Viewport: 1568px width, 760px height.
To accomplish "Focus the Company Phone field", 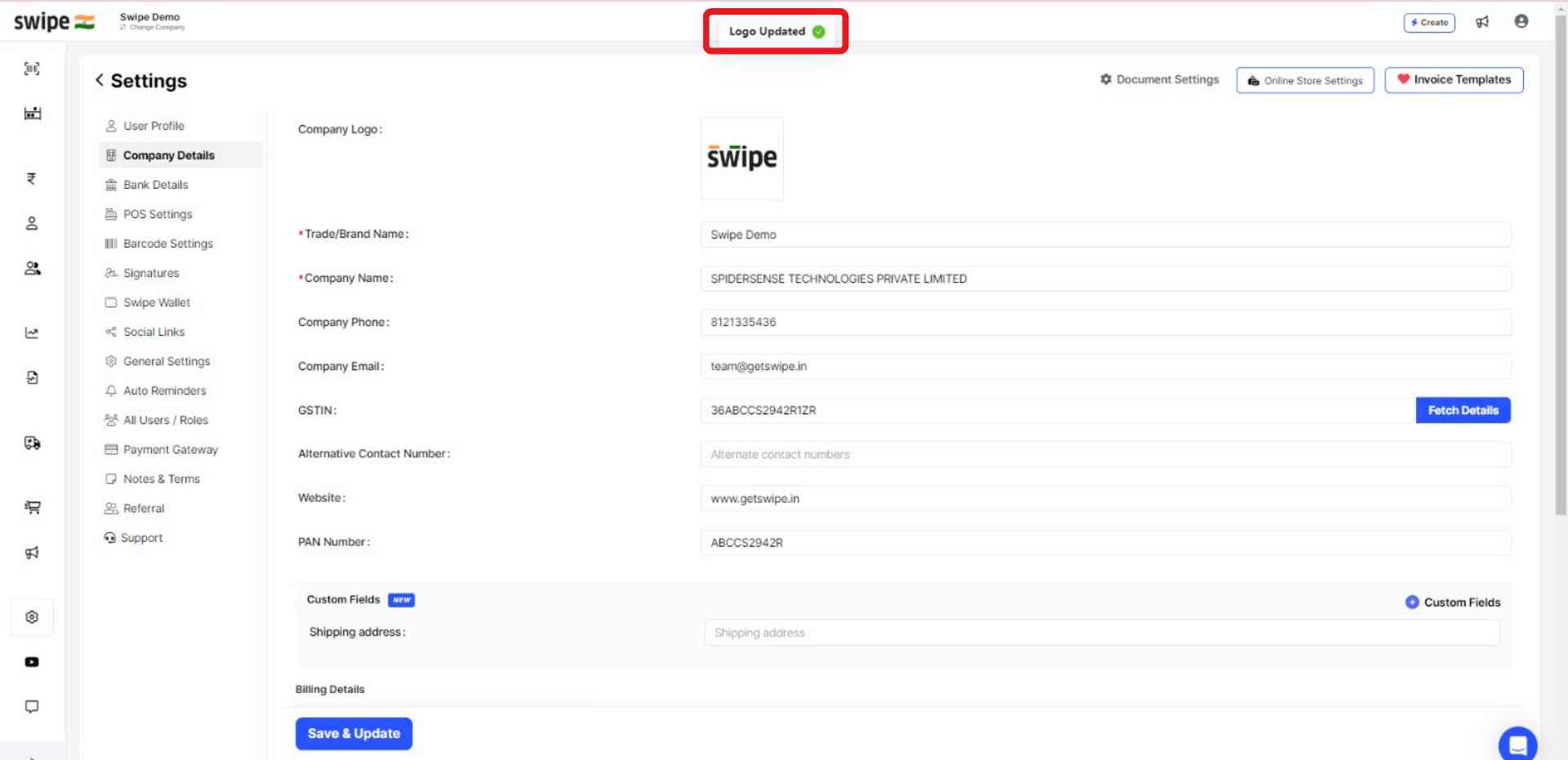I will click(x=1106, y=322).
